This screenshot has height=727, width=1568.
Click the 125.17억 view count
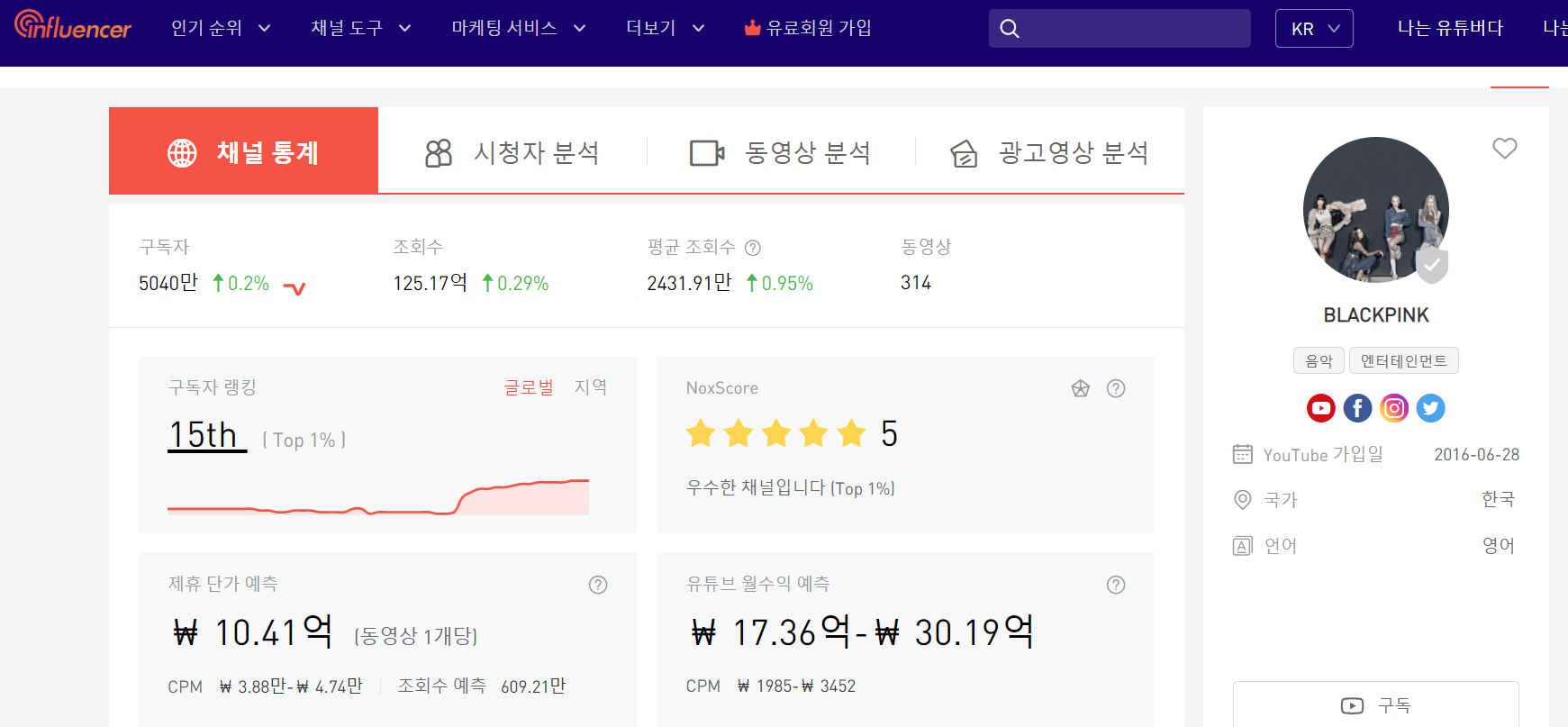[431, 283]
